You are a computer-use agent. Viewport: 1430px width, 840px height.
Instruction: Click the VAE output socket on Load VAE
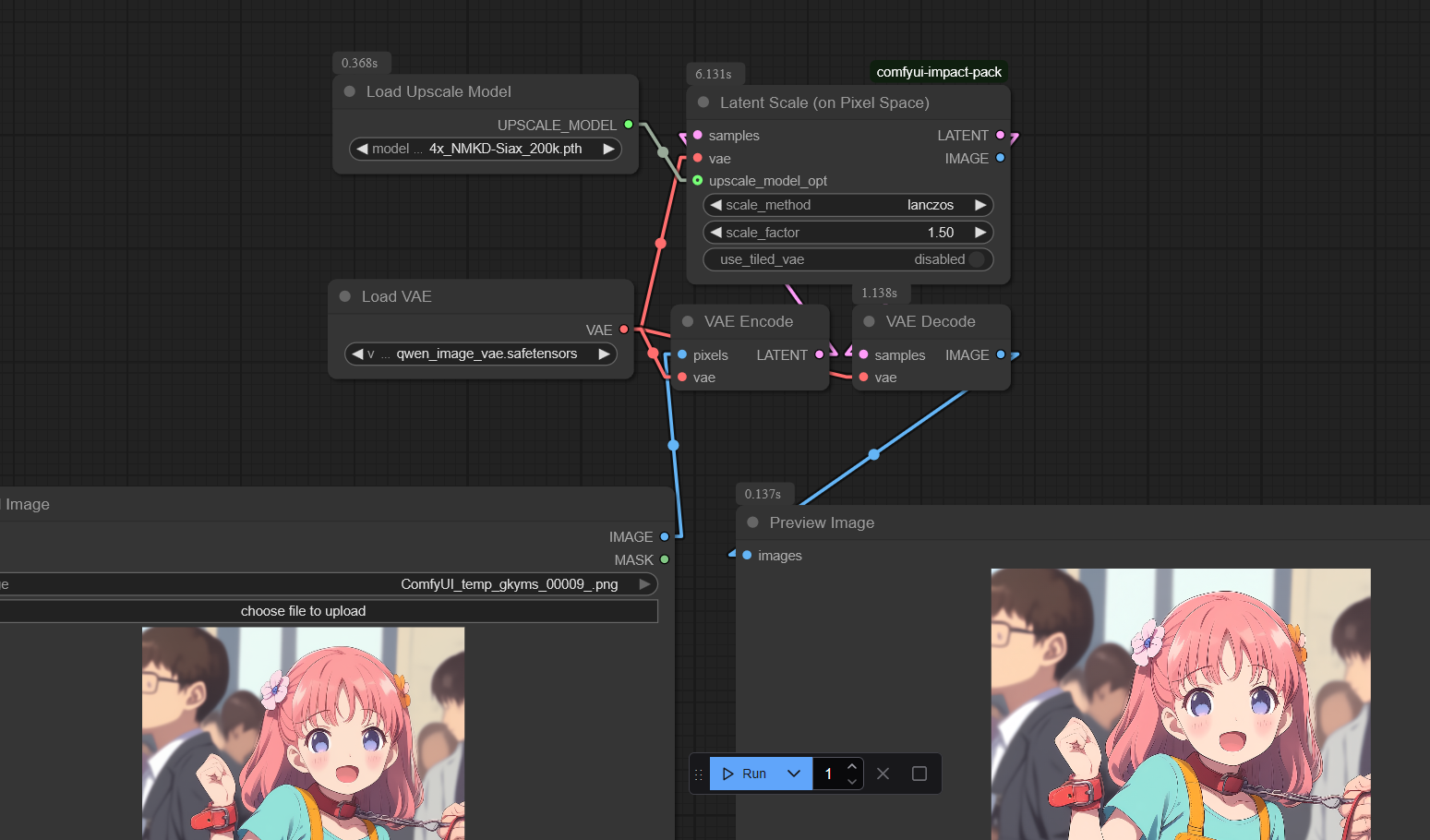tap(624, 330)
